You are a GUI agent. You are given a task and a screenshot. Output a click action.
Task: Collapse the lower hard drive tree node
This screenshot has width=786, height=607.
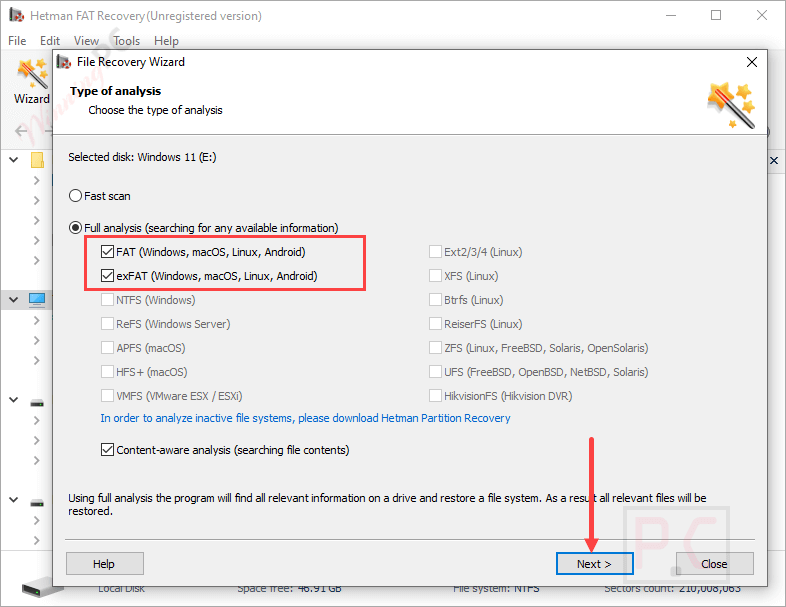tap(14, 500)
